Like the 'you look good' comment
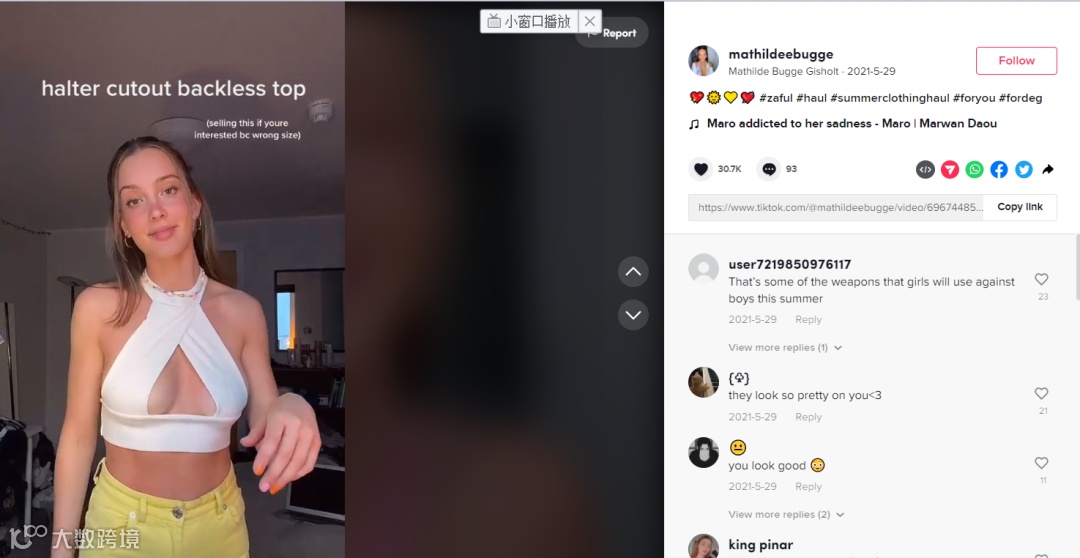1080x558 pixels. 1041,463
